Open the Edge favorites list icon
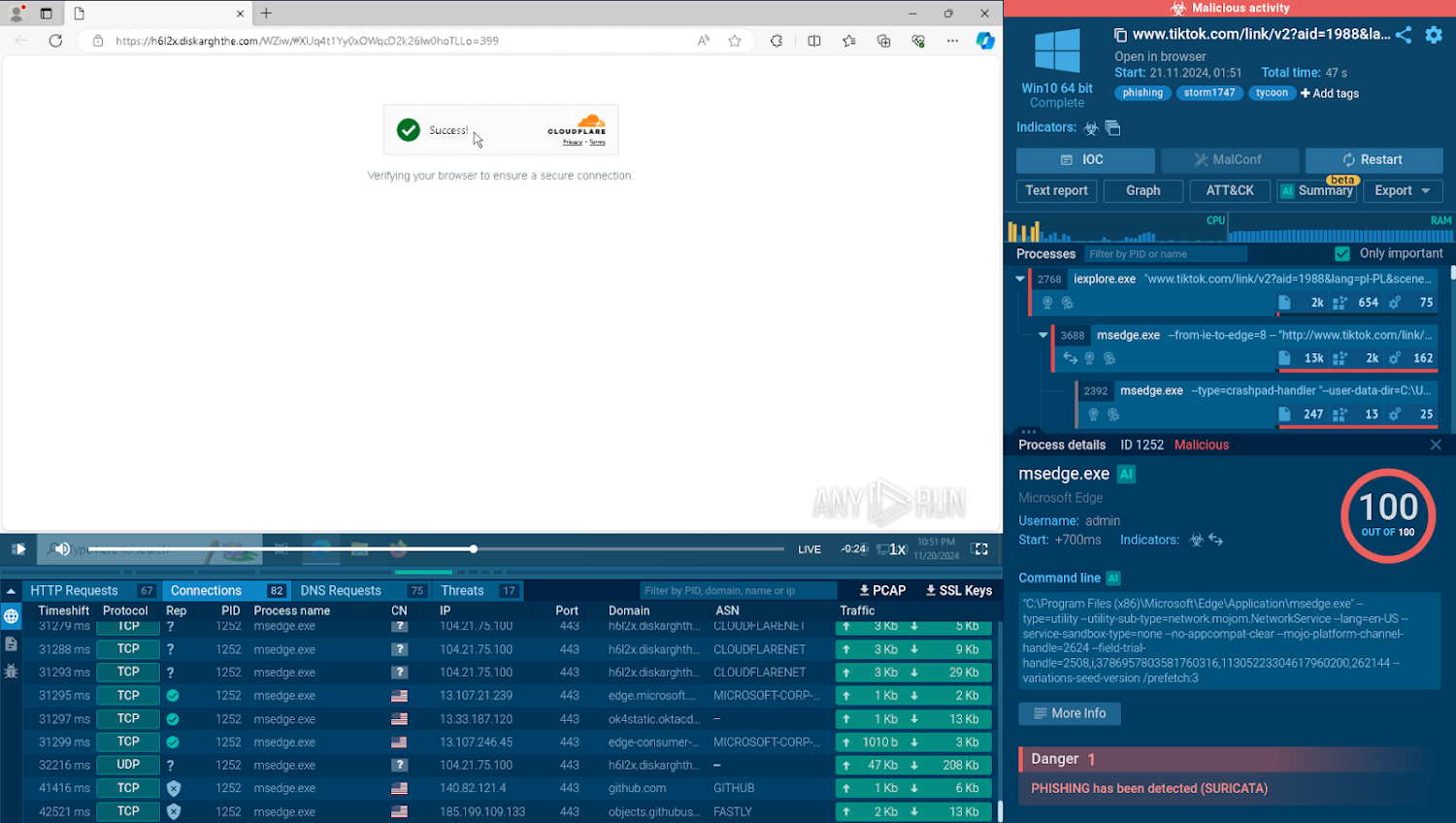This screenshot has height=823, width=1456. (x=849, y=41)
